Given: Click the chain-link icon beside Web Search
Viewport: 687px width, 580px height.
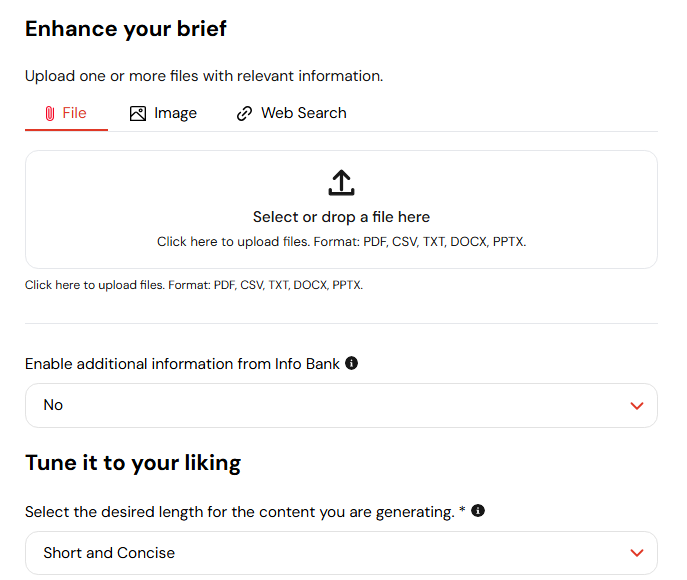Looking at the screenshot, I should 244,114.
